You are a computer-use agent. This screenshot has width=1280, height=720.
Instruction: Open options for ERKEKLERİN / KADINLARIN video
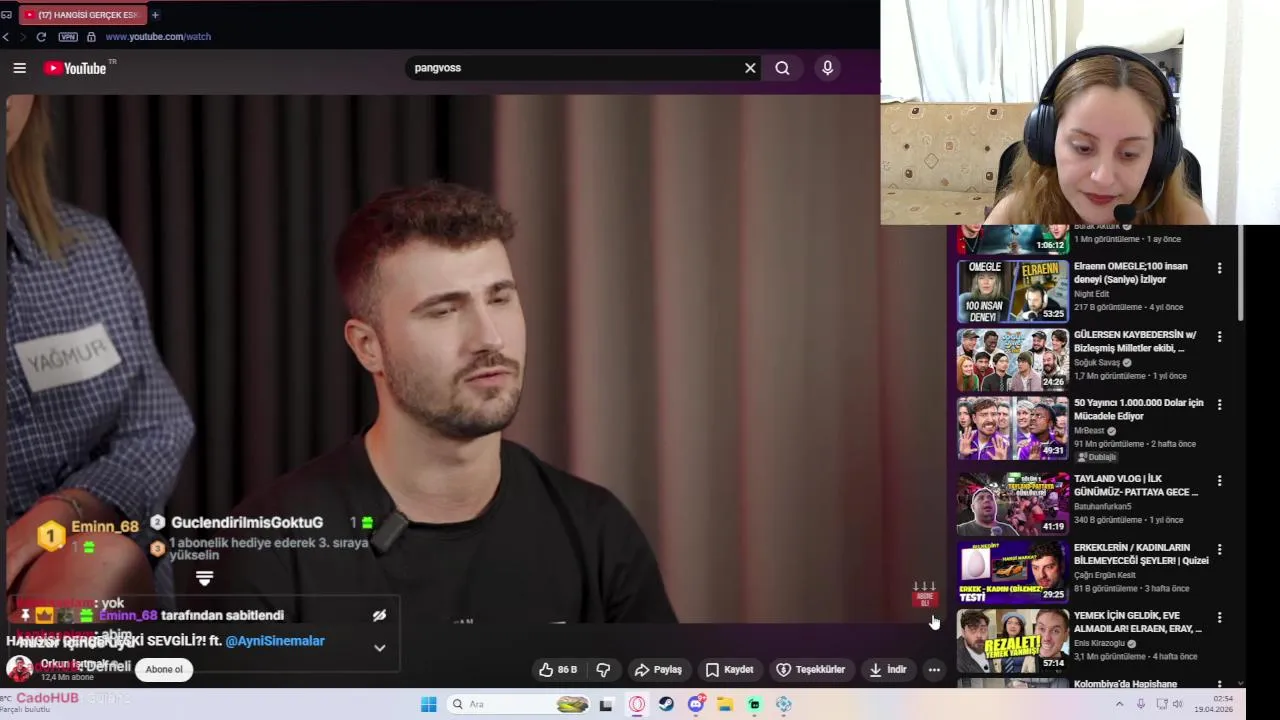tap(1219, 550)
